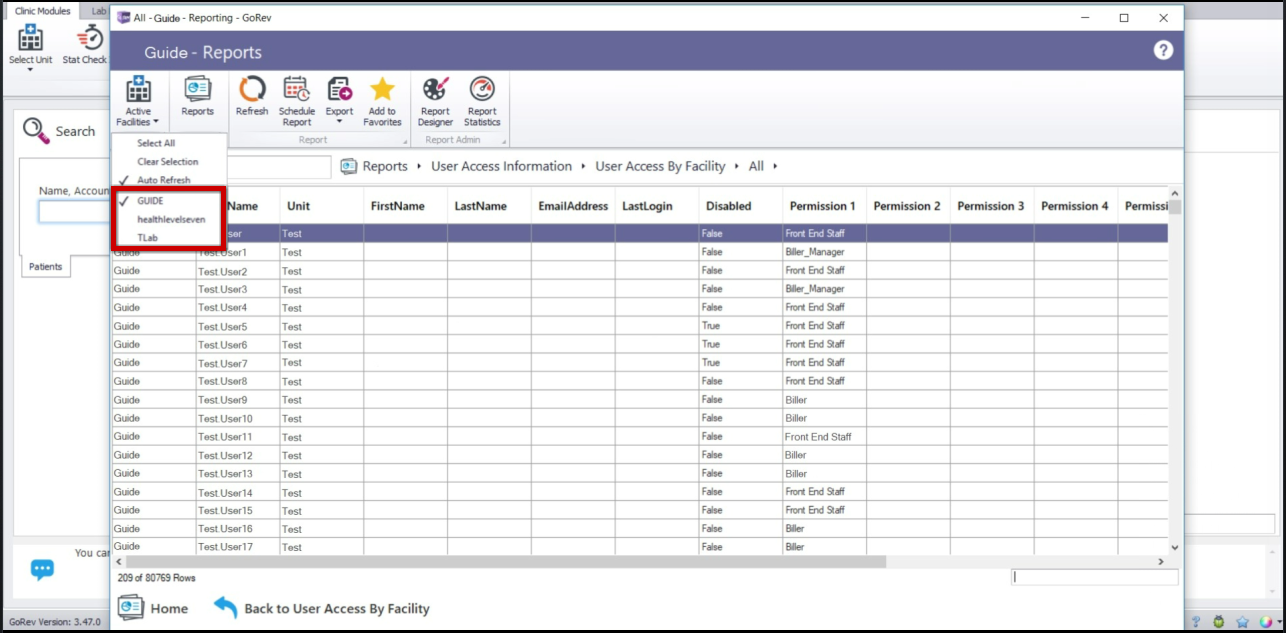Click the color wheel icon in the status bar
Viewport: 1286px width, 633px height.
[x=1266, y=622]
